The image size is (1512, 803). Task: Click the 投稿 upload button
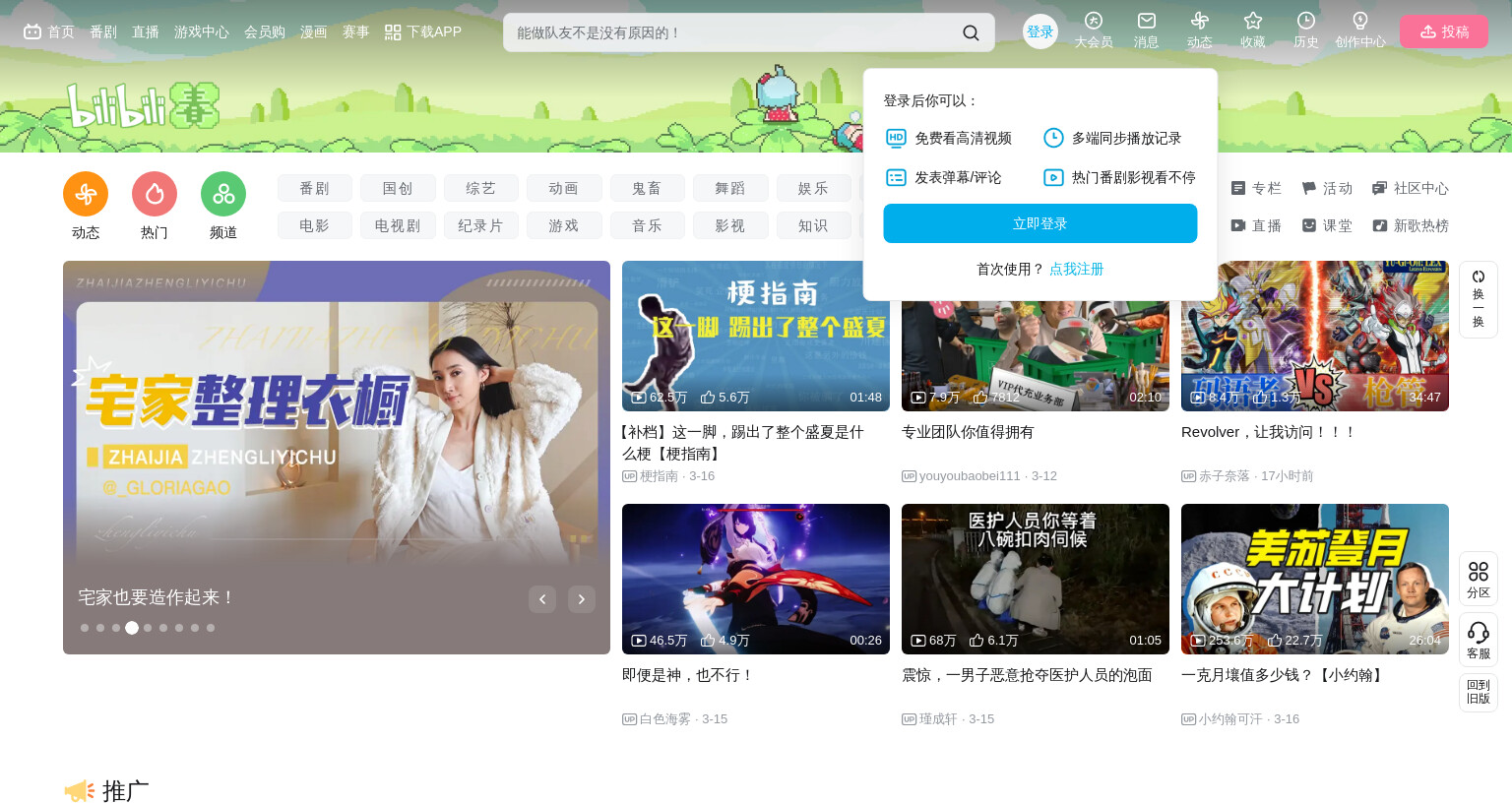[x=1444, y=31]
